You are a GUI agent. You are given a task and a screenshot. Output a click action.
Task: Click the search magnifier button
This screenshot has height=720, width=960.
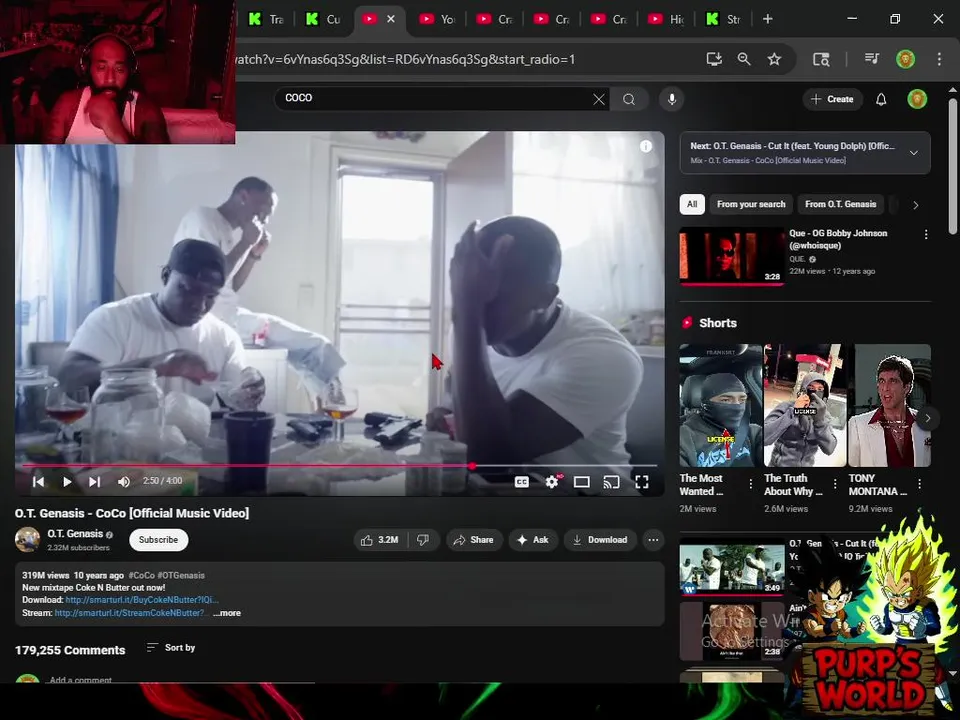629,99
